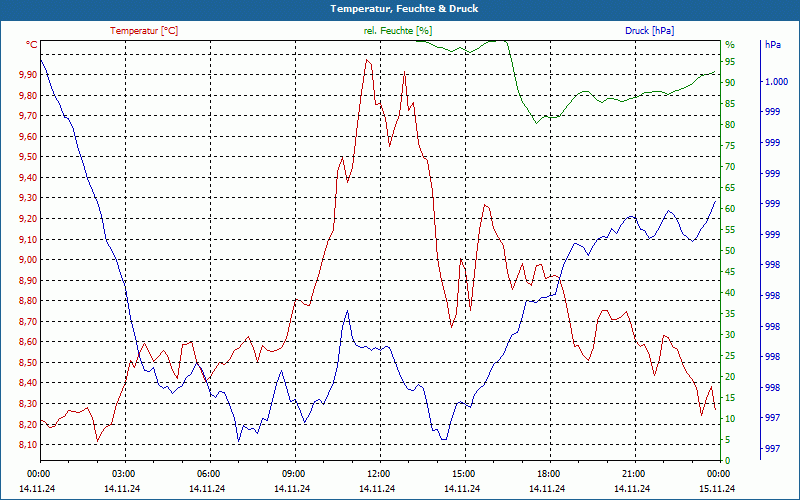Click the '9,80' temperature axis value

29,95
